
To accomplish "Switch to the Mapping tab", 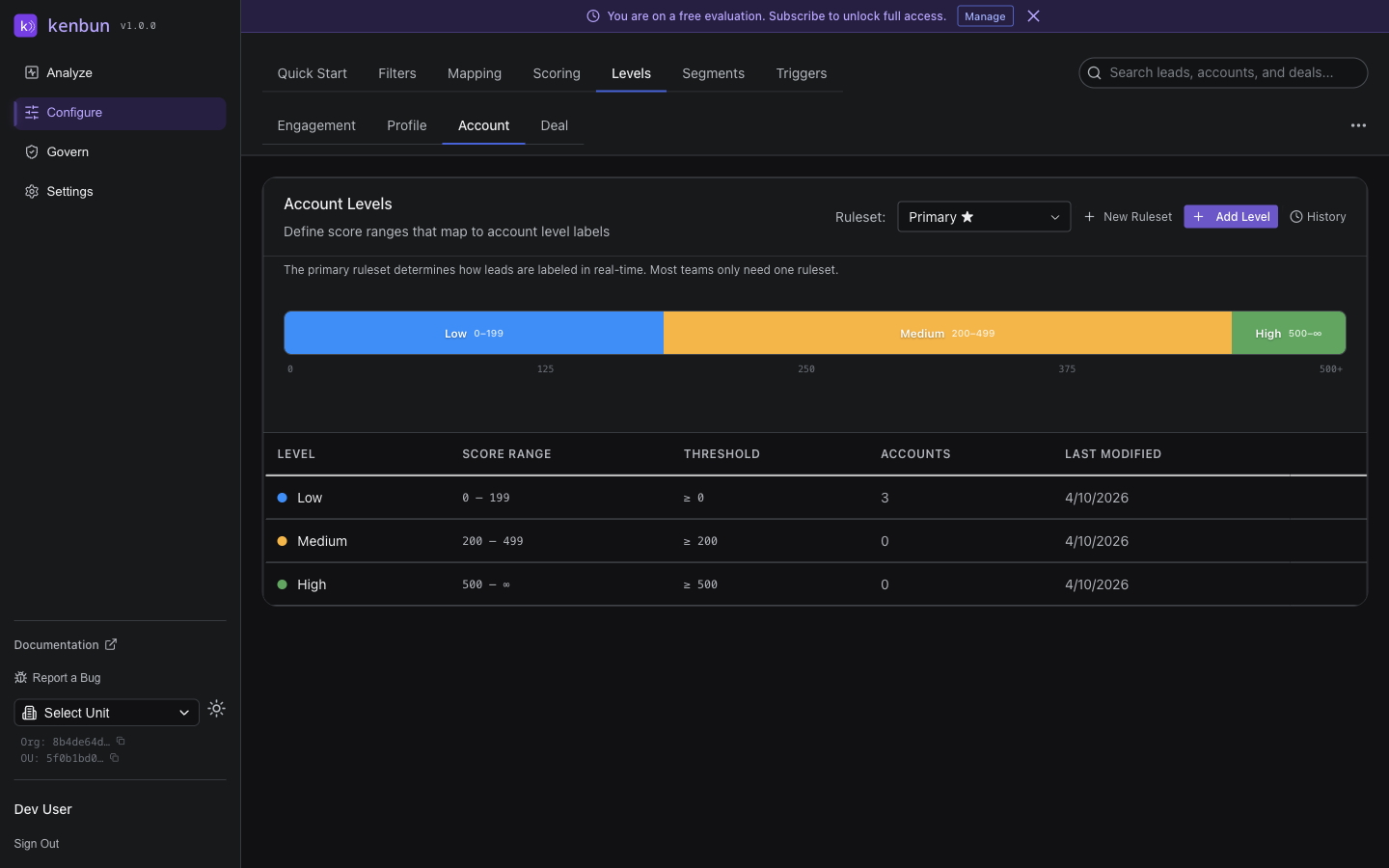I will (475, 73).
